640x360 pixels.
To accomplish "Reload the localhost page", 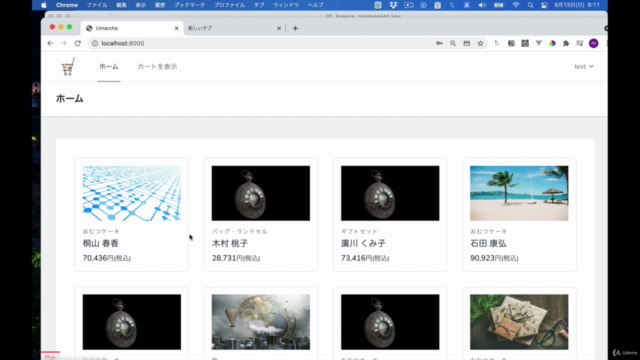I will tap(78, 43).
